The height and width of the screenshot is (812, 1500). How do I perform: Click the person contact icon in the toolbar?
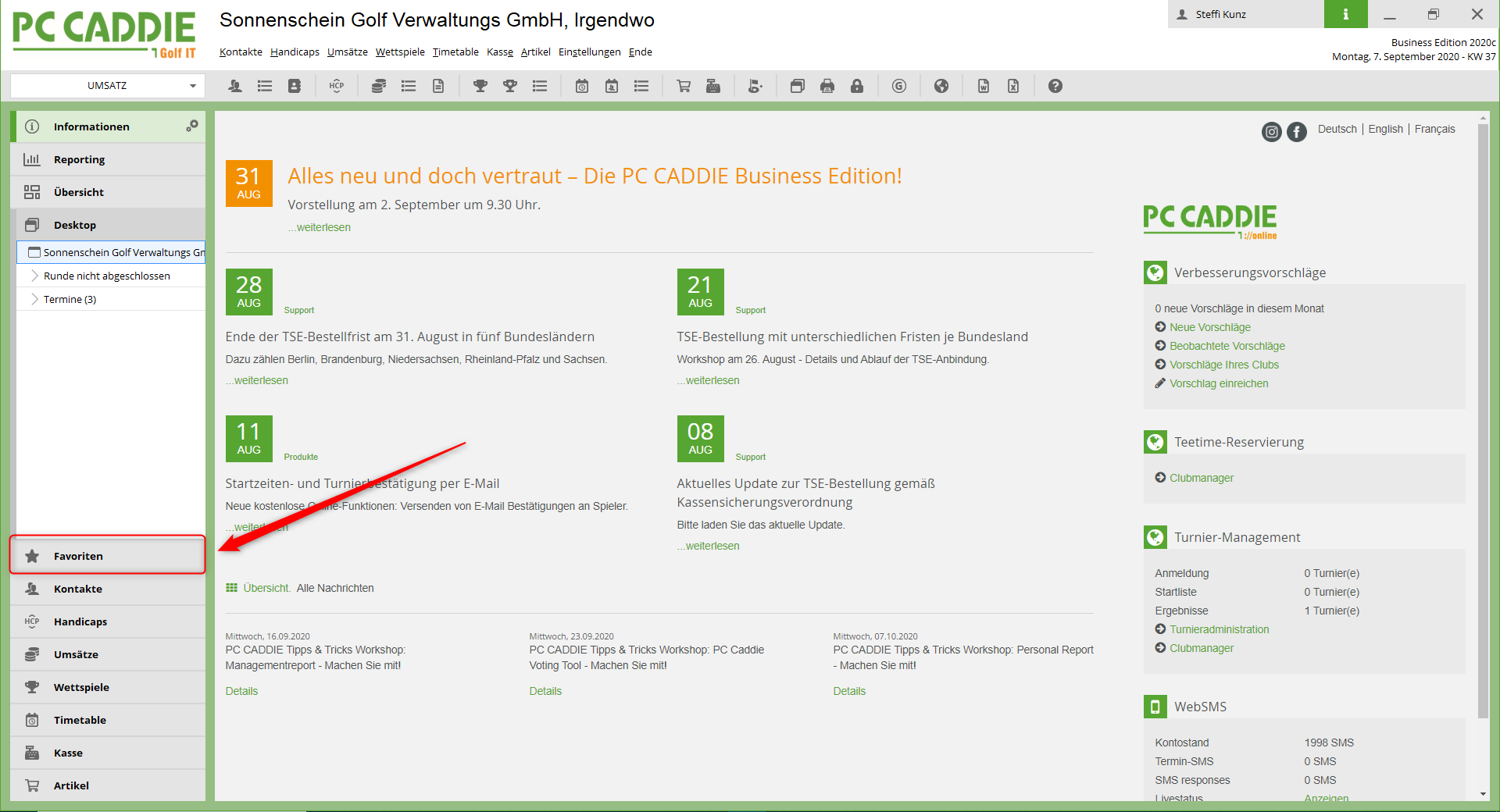234,86
